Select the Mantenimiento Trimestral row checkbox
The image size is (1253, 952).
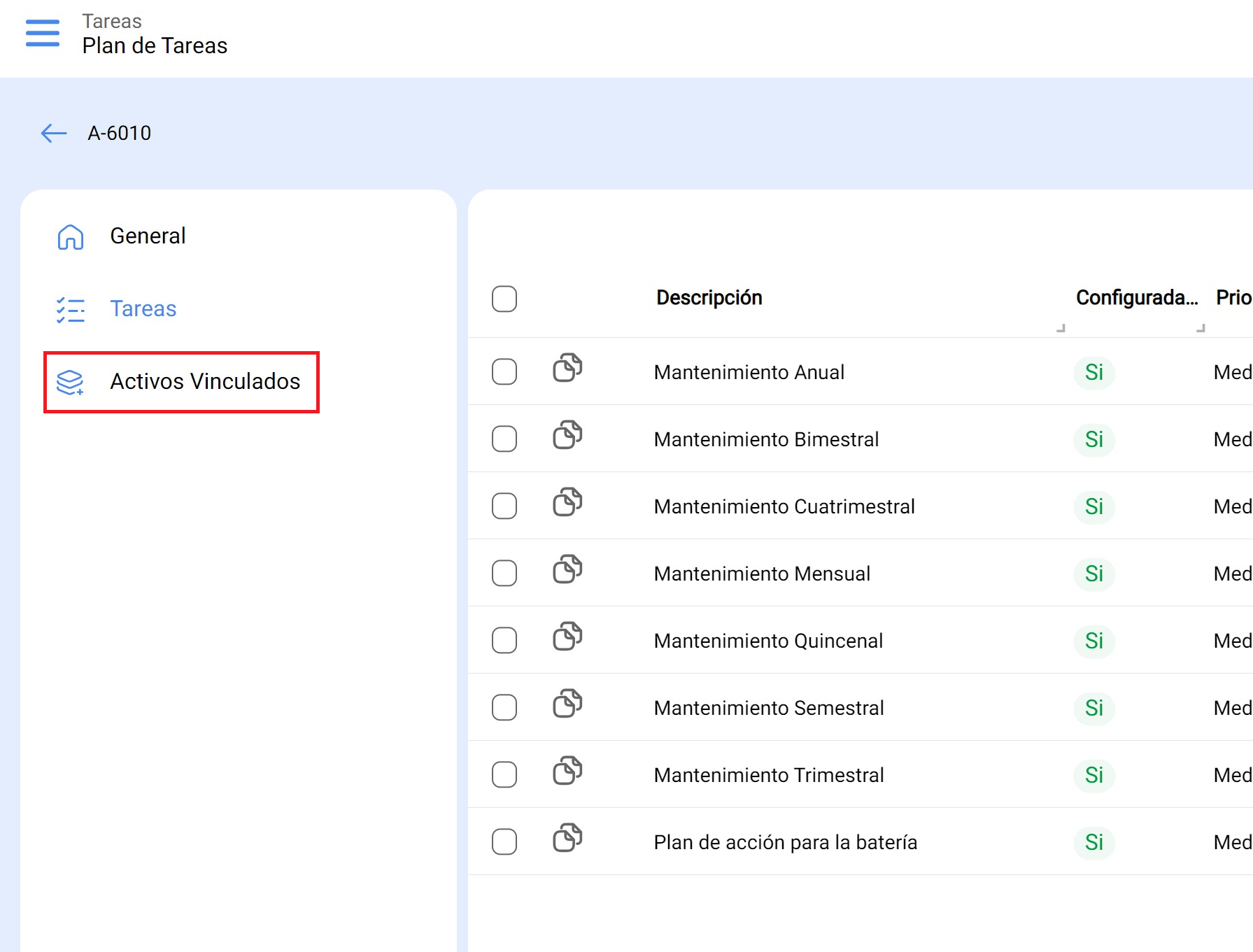504,775
